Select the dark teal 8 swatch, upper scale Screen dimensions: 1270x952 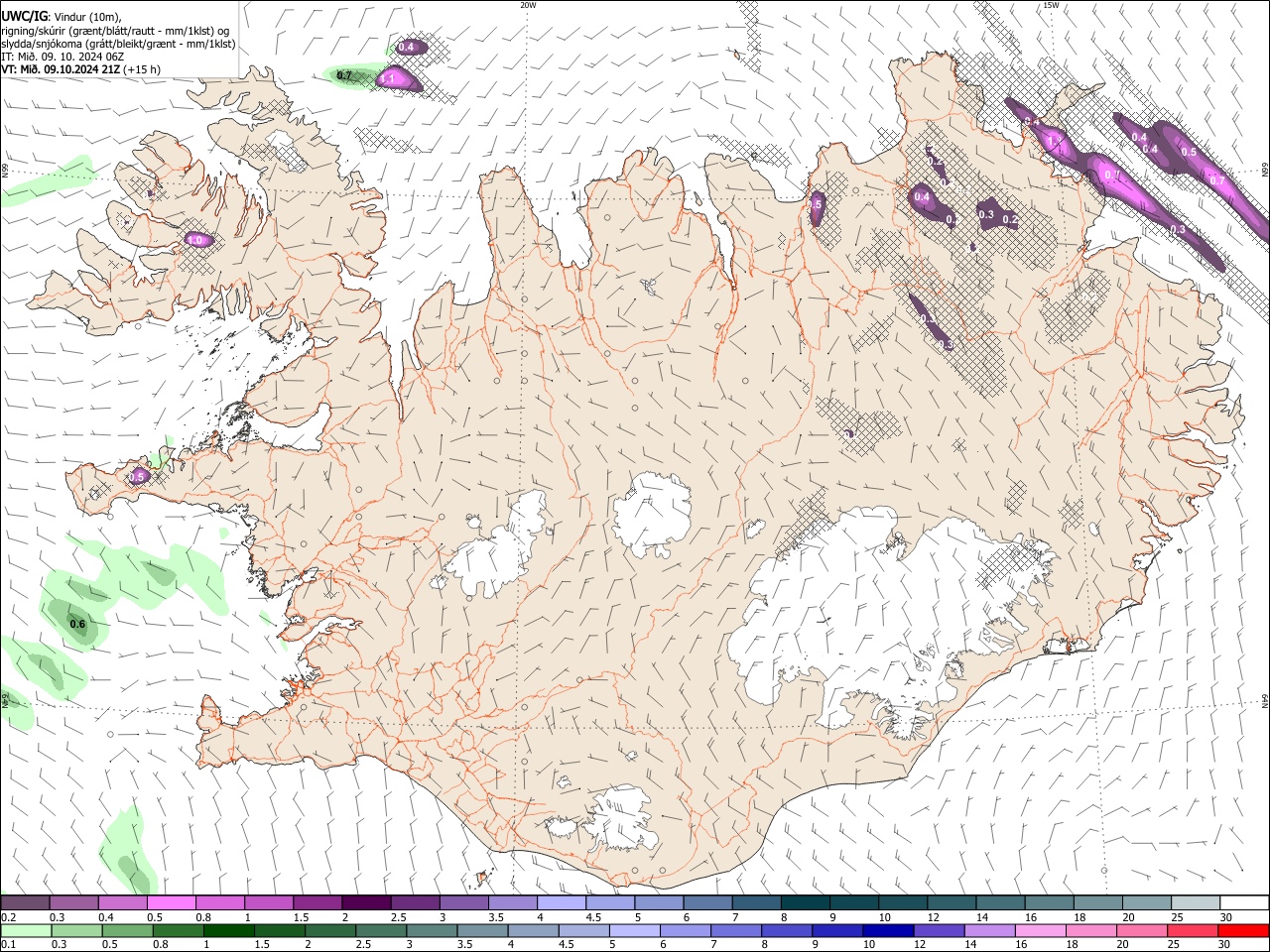(x=806, y=902)
